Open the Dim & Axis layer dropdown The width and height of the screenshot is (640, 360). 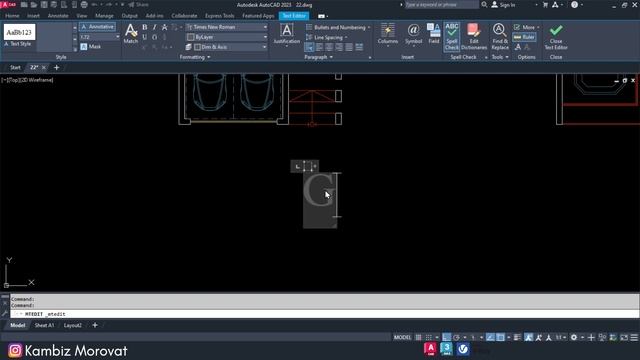tap(227, 47)
